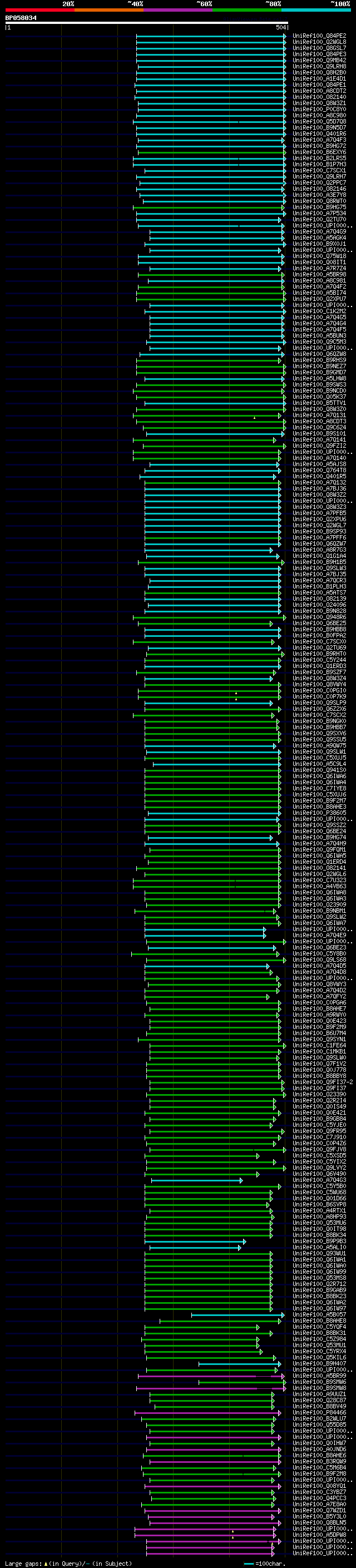Viewport: 356px width, 1568px height.
Task: Click hit label UniRef100_B9SMW8
Action: (x=319, y=1388)
